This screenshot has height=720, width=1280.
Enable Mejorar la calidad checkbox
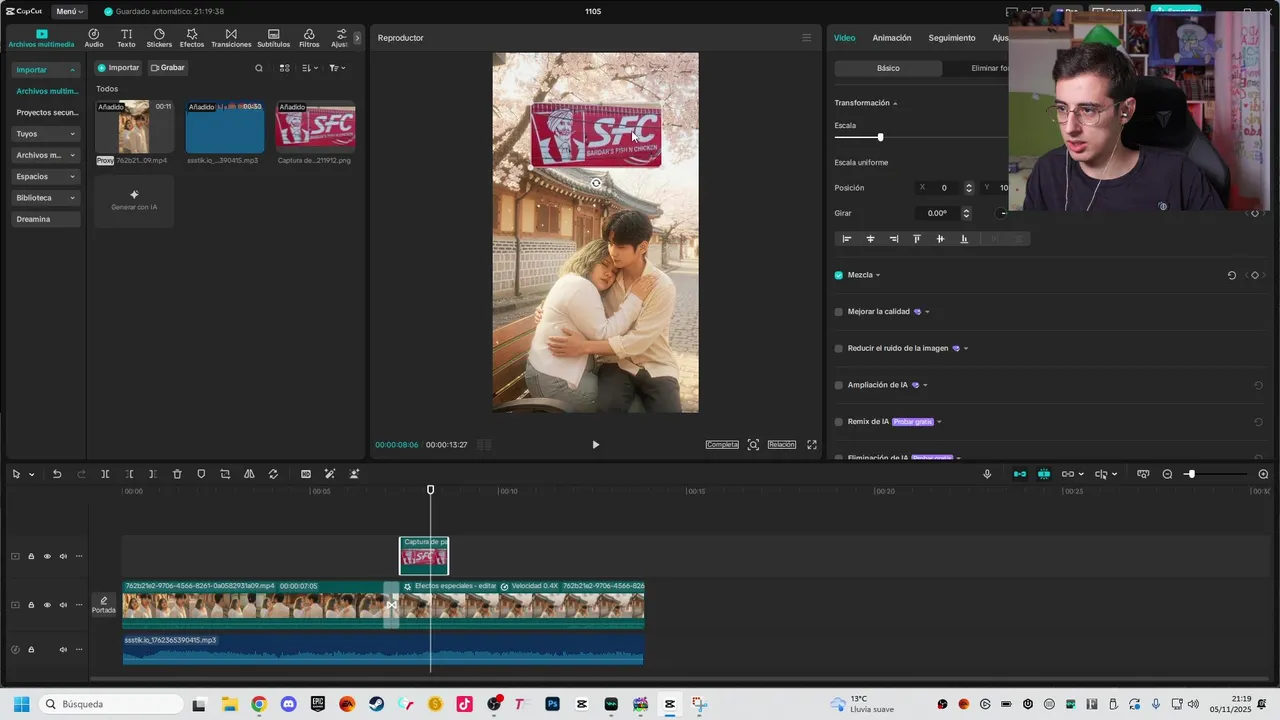coord(839,312)
